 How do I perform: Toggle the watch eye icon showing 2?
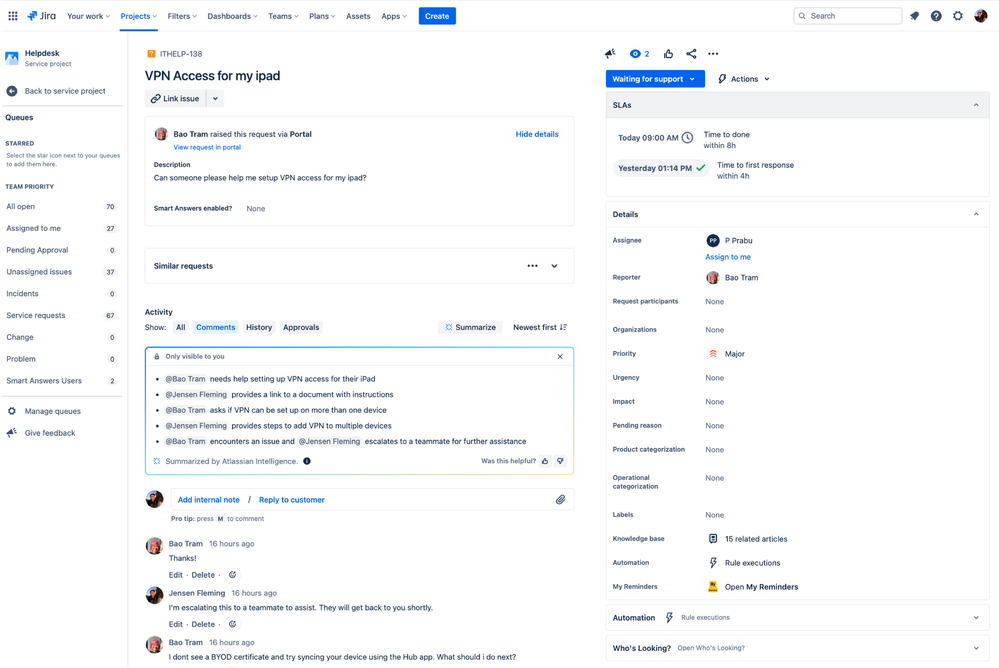click(639, 54)
